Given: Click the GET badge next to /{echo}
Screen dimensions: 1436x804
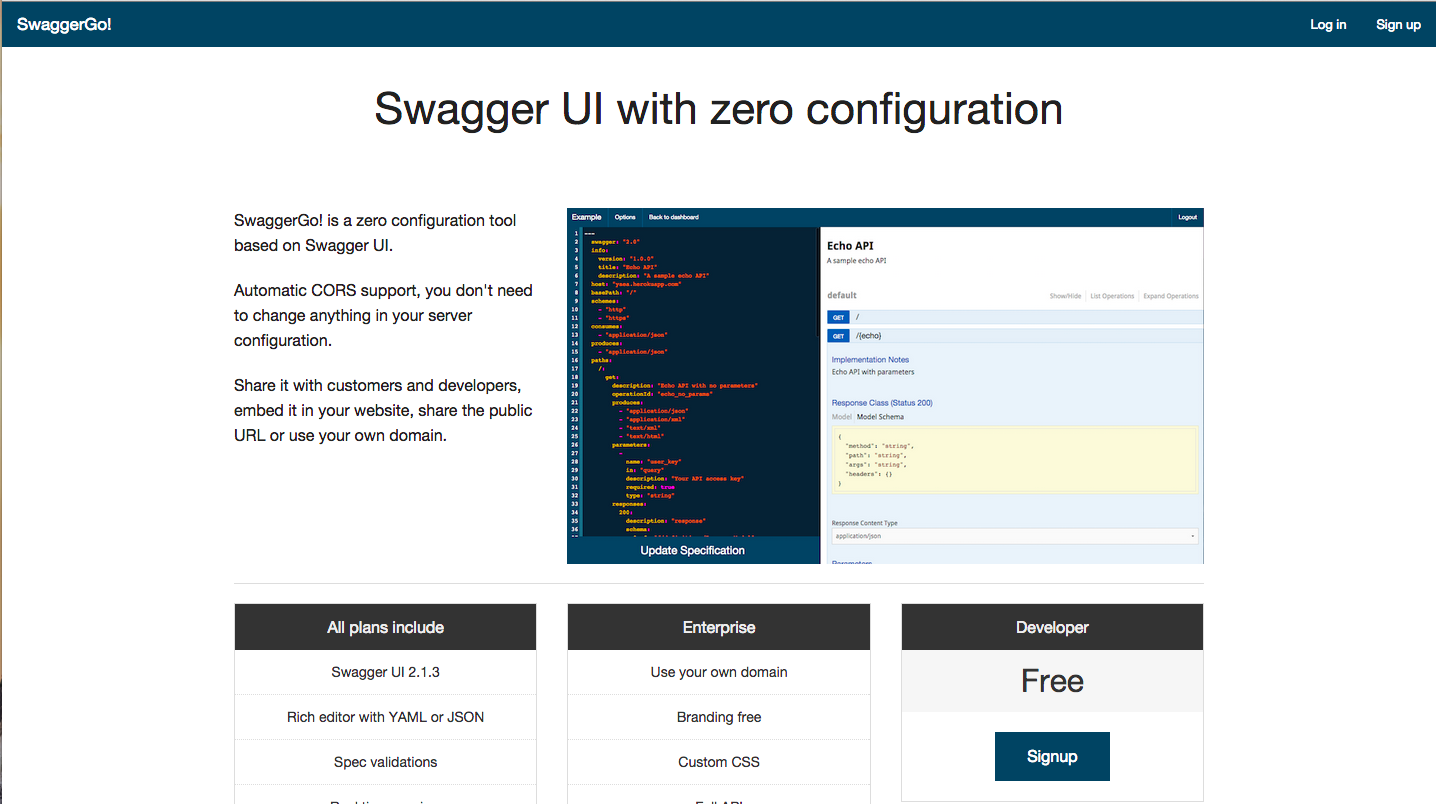Looking at the screenshot, I should tap(838, 335).
